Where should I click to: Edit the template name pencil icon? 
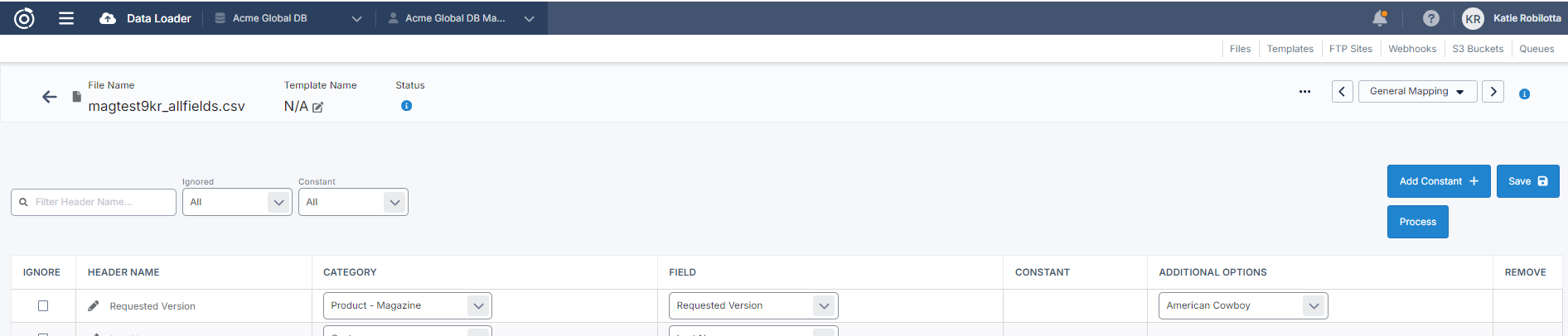pos(317,107)
